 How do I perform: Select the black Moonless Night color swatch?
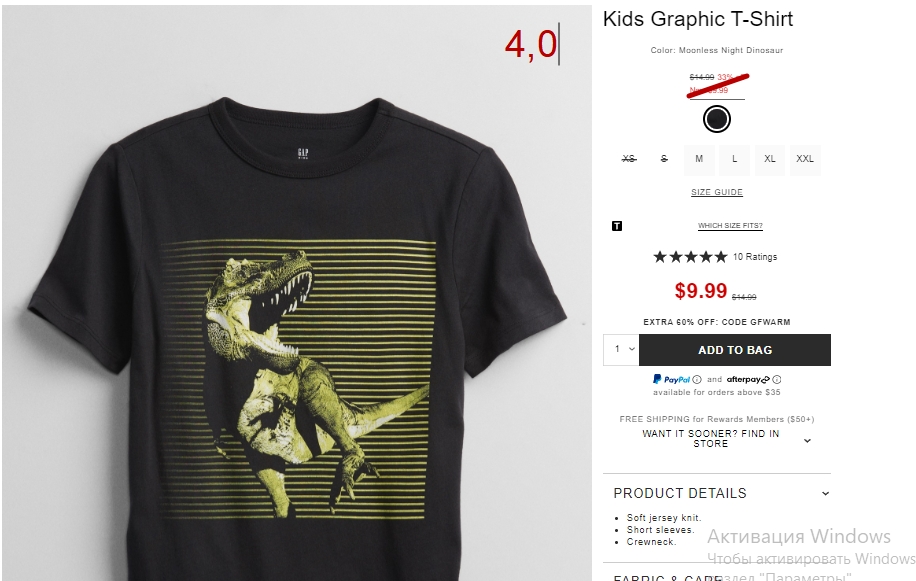tap(717, 119)
